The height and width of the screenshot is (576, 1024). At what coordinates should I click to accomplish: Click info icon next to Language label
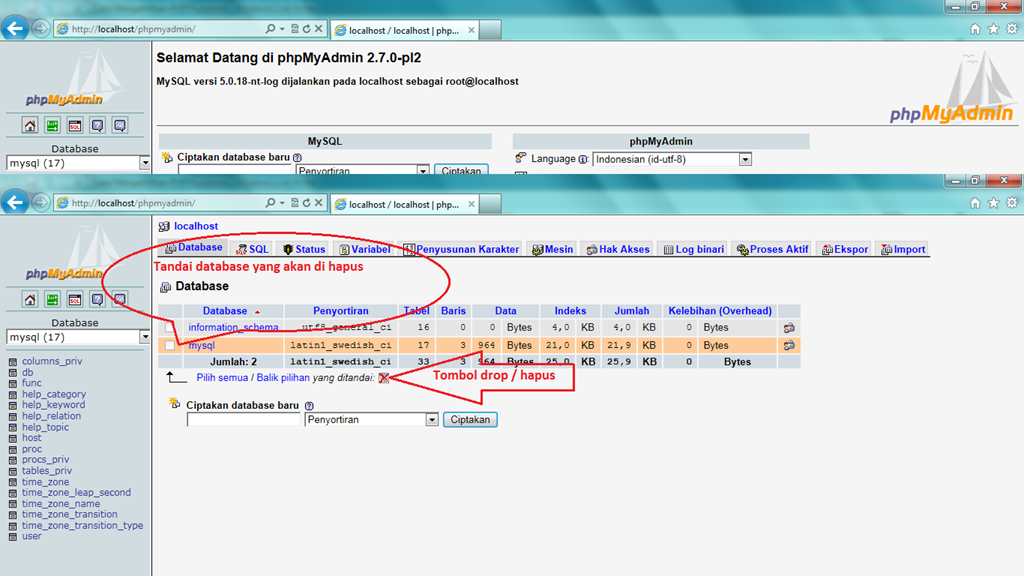point(583,159)
